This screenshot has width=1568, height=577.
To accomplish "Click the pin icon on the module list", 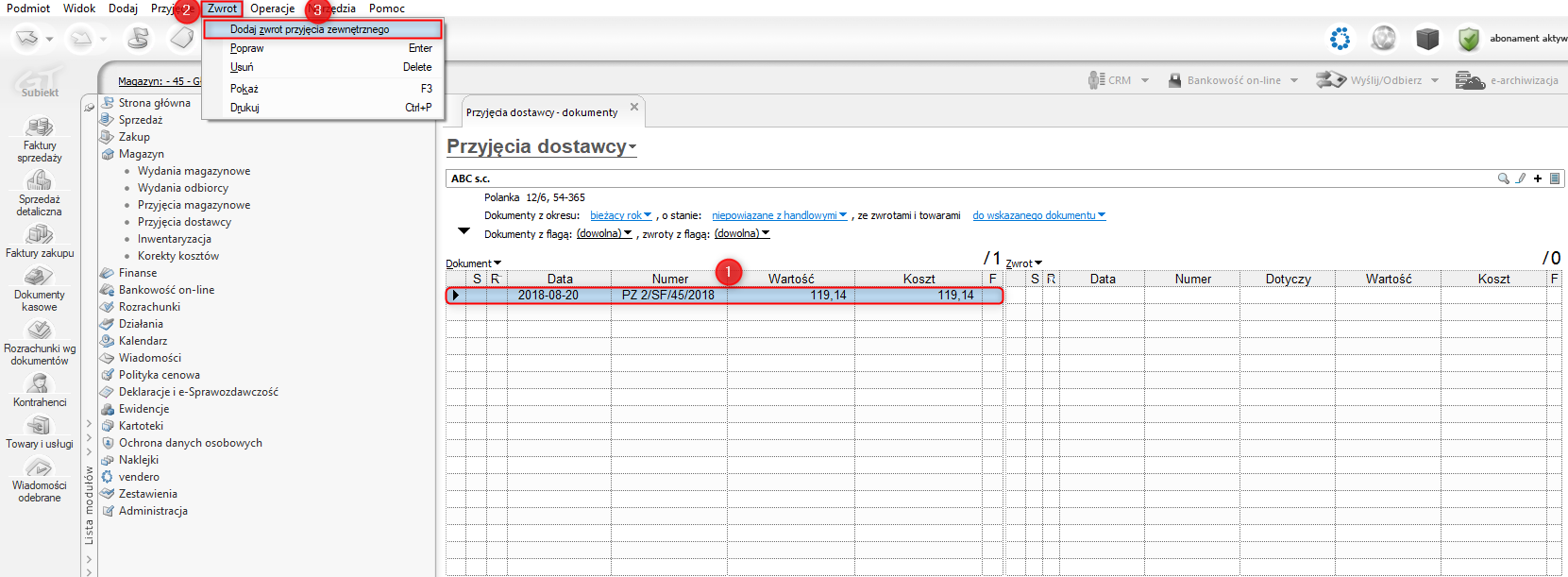I will tap(90, 107).
